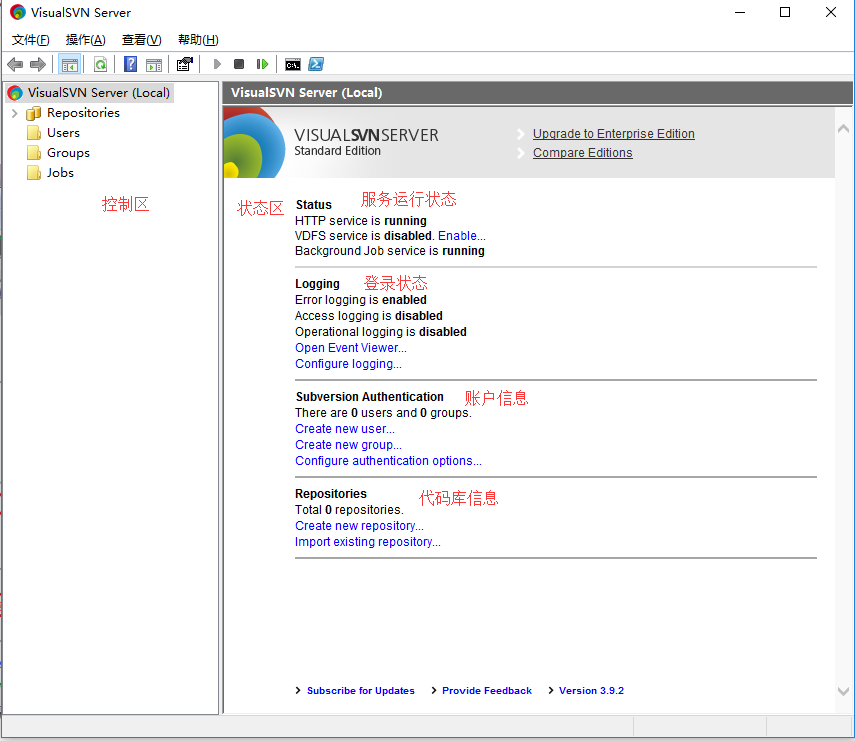Screen dimensions: 855x741
Task: Click Create new group... link
Action: (x=348, y=445)
